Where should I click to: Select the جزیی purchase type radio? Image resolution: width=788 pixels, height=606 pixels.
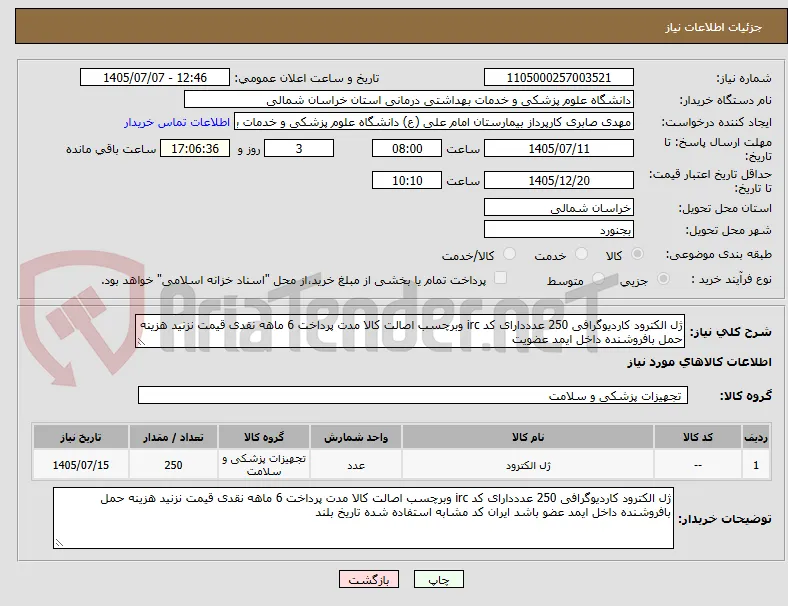click(663, 278)
